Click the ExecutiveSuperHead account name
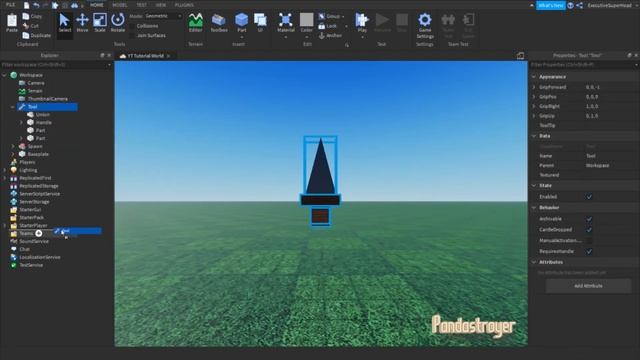 click(x=609, y=5)
